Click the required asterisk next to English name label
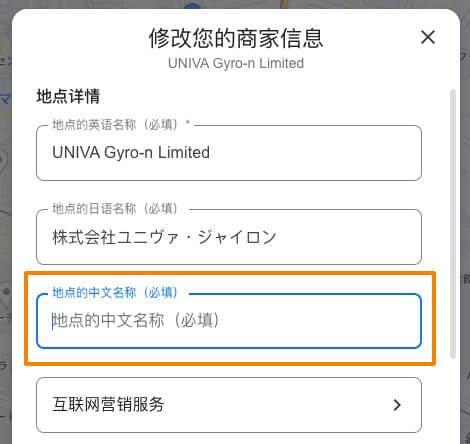Image resolution: width=470 pixels, height=444 pixels. tap(188, 122)
